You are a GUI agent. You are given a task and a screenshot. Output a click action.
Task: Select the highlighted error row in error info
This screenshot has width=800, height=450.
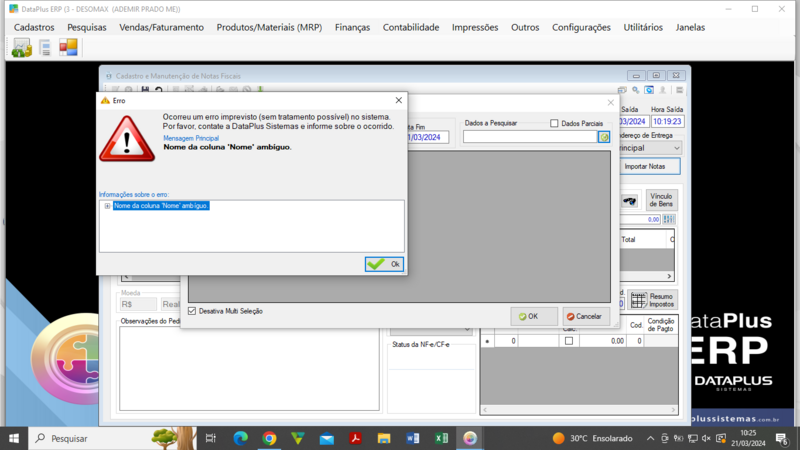(x=161, y=206)
